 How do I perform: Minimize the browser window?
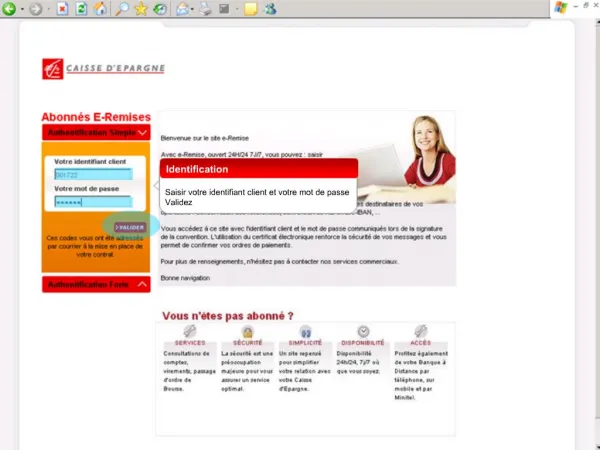click(x=576, y=7)
